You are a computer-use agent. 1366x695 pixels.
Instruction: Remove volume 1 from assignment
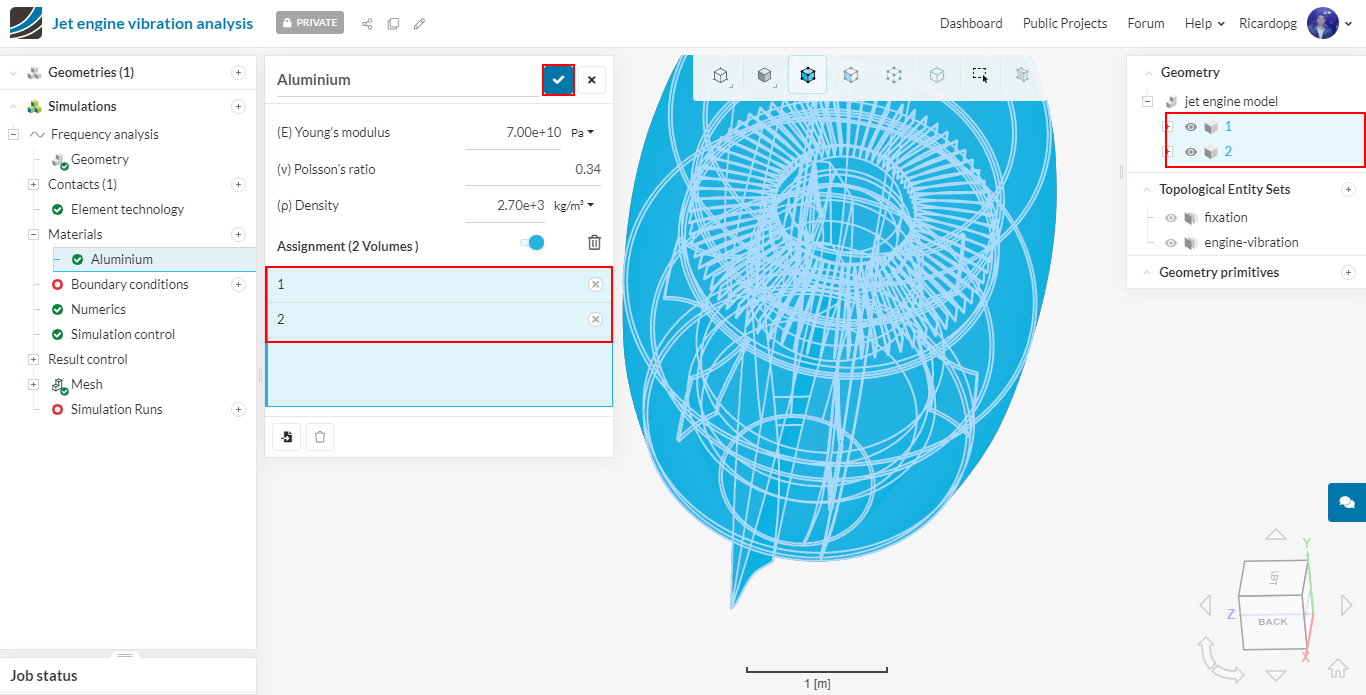tap(595, 285)
